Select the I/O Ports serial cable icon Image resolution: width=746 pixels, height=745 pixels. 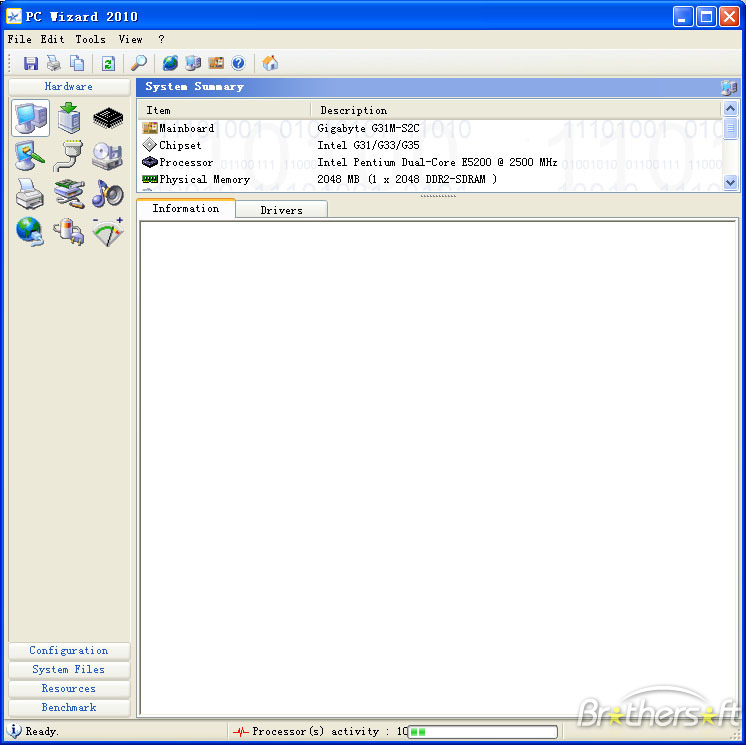(69, 156)
